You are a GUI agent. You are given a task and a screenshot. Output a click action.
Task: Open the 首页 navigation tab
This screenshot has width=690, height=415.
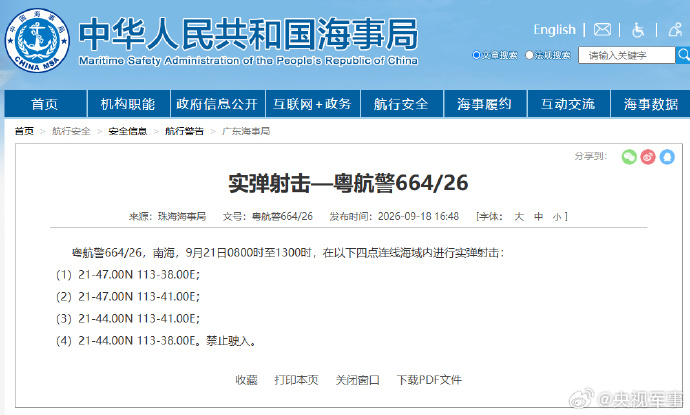(45, 104)
